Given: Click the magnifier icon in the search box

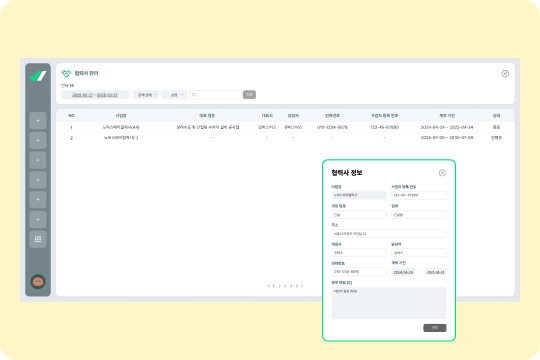Looking at the screenshot, I should [194, 95].
